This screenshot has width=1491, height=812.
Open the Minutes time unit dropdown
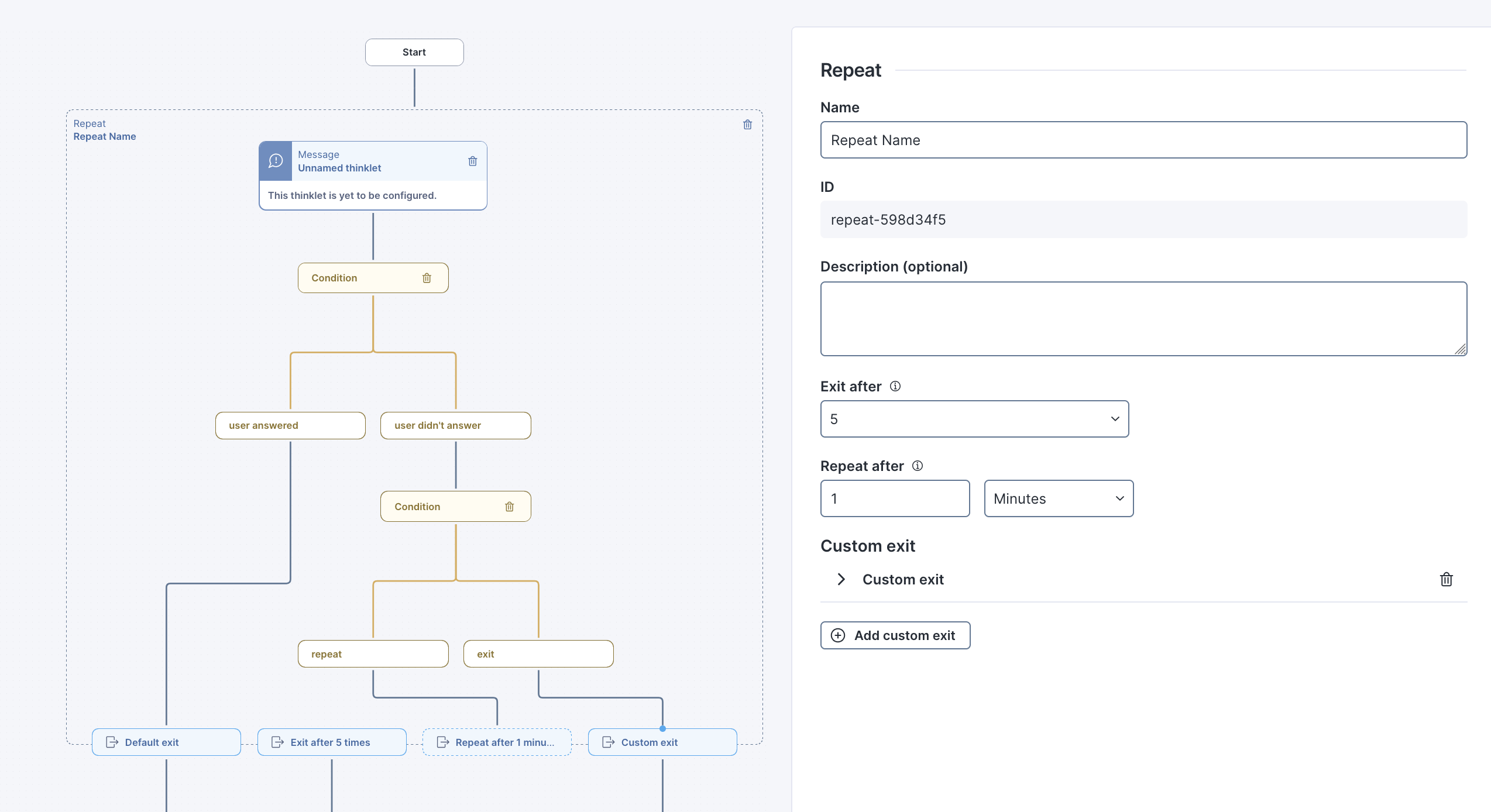(1059, 498)
